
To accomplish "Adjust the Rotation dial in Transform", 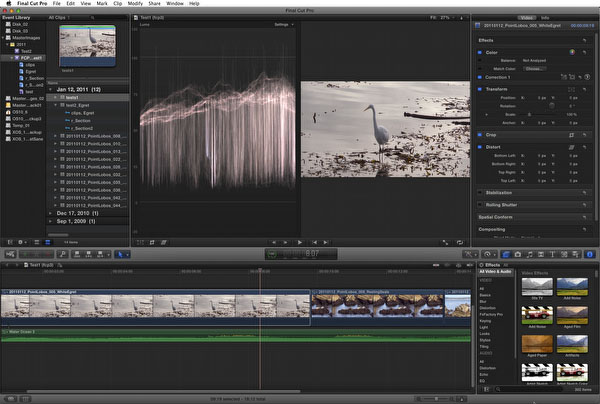I will coord(552,106).
